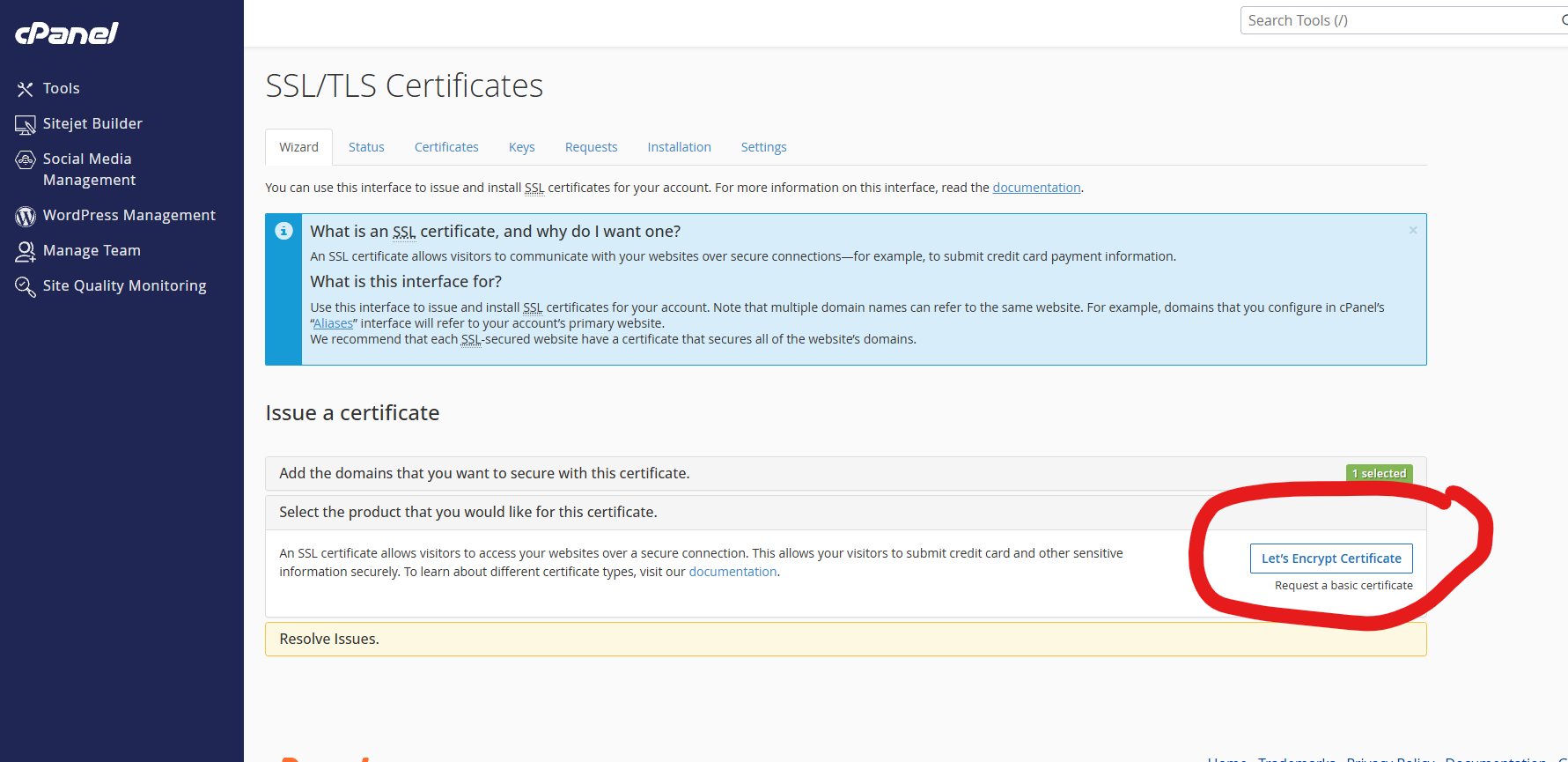Select the Wizard tab

(298, 147)
